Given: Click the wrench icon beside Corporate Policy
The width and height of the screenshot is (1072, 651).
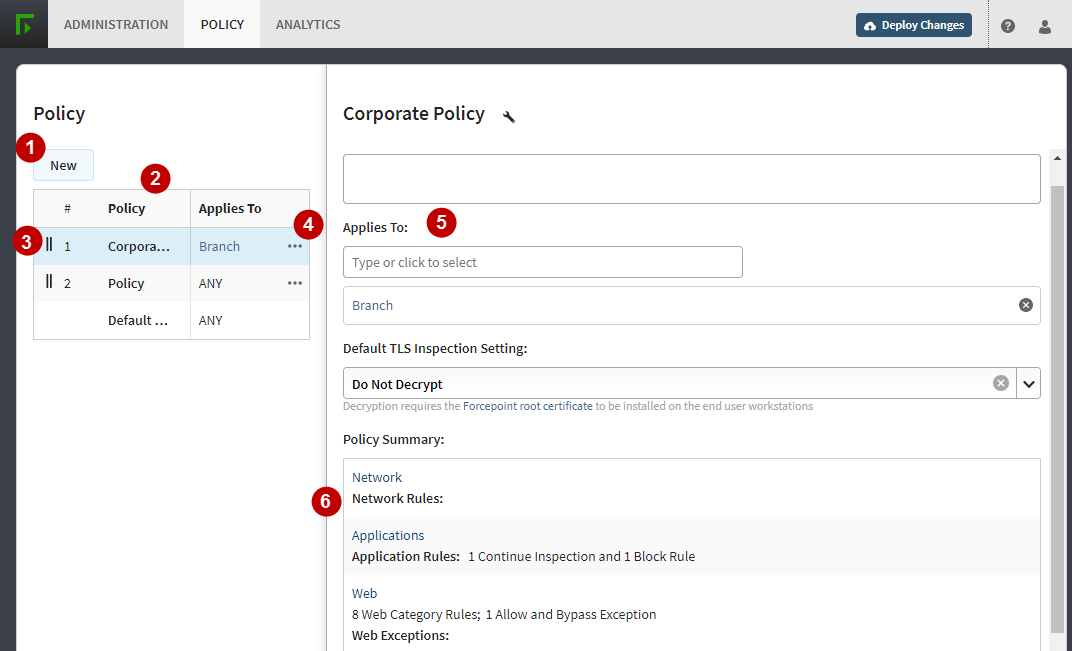Looking at the screenshot, I should point(509,116).
